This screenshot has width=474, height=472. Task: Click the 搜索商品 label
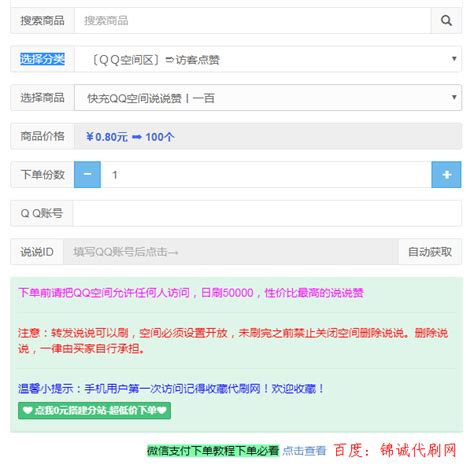coord(42,21)
